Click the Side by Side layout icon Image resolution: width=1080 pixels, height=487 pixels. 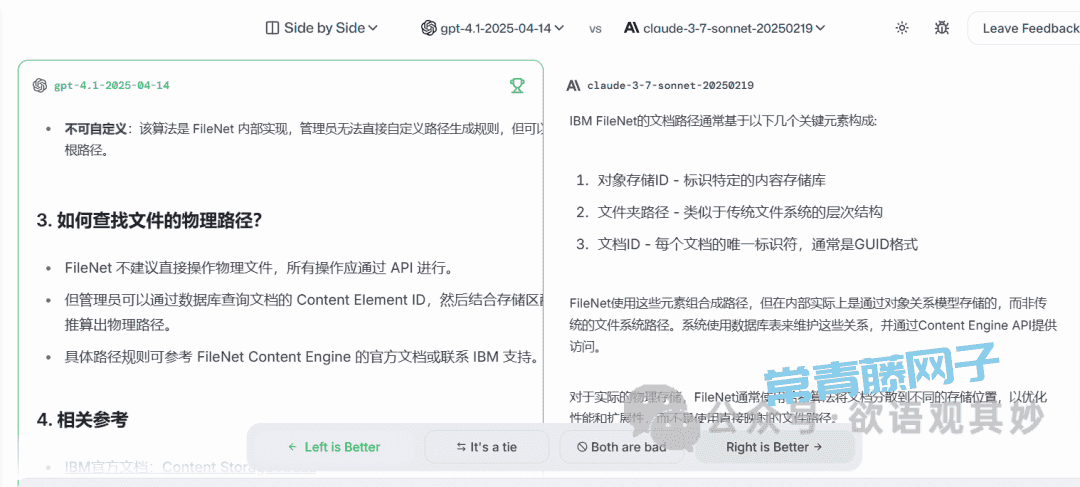point(272,28)
